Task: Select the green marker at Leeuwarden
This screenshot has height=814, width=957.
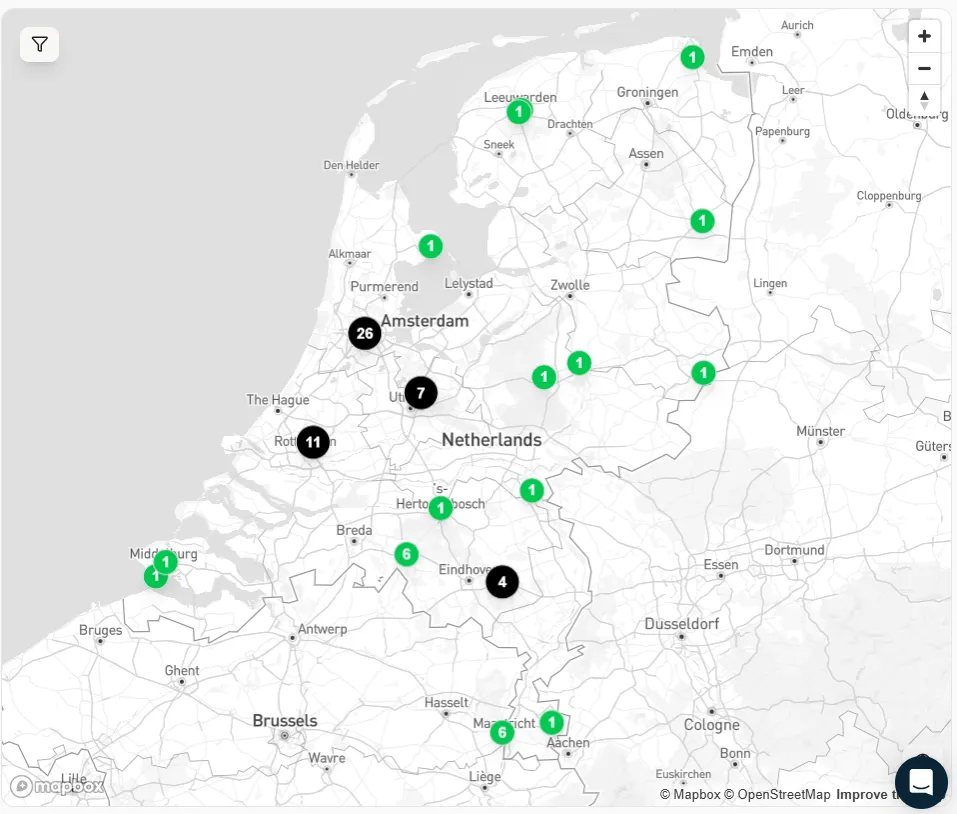Action: [x=519, y=112]
